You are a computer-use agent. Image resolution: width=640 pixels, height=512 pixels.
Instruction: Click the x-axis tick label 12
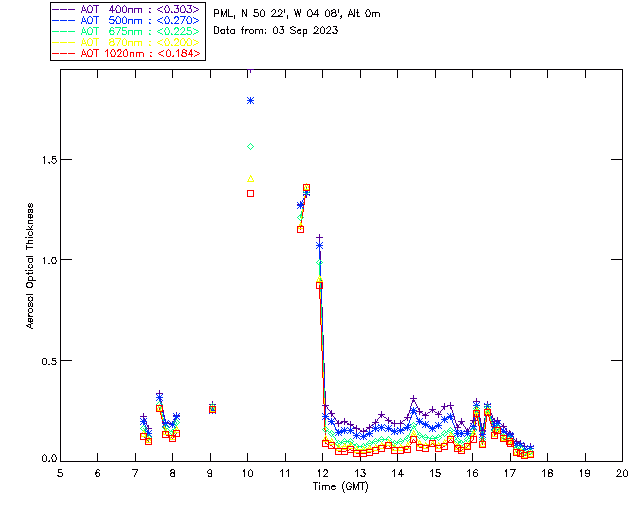322,473
